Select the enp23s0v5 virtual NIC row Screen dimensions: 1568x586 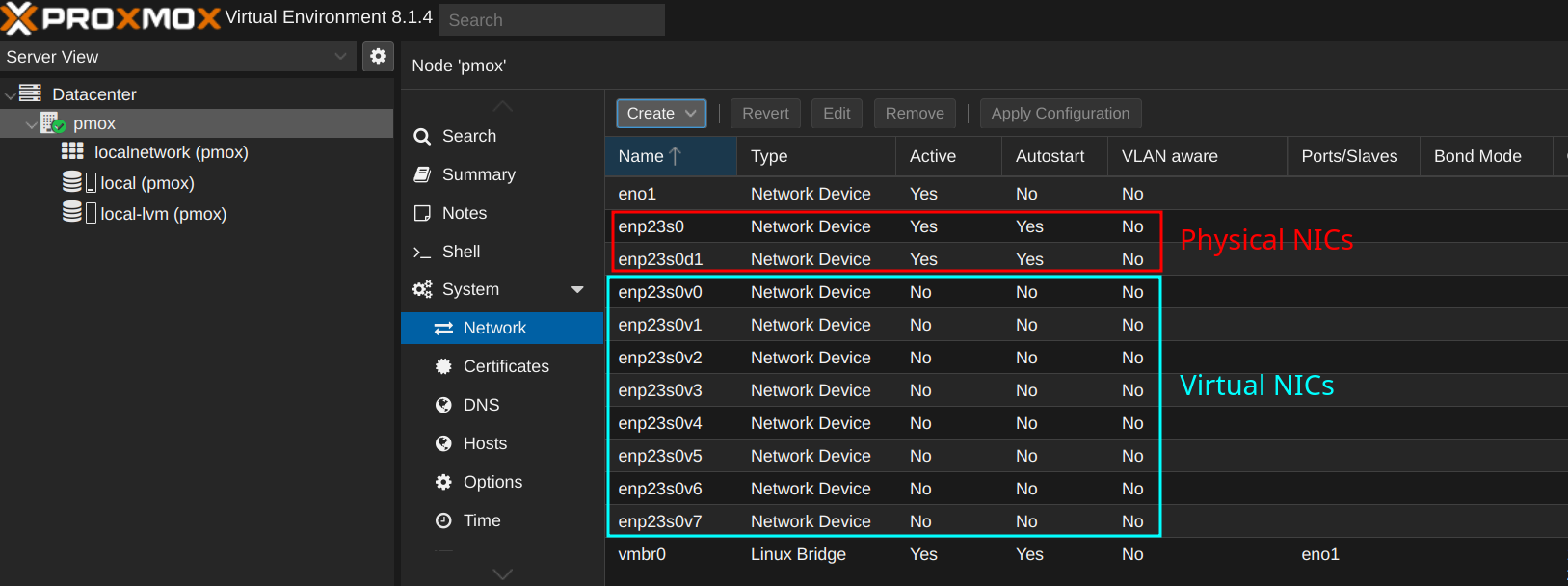click(x=1086, y=456)
